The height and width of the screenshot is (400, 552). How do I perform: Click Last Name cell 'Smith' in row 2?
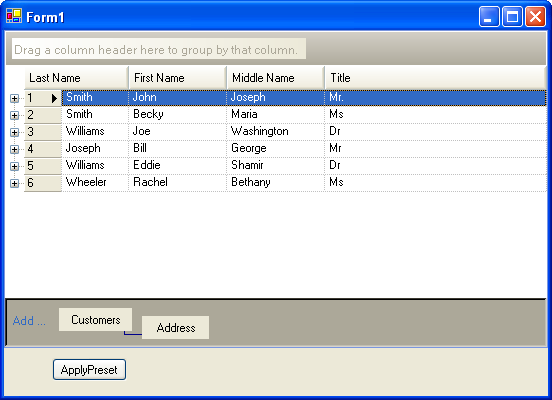tap(95, 114)
